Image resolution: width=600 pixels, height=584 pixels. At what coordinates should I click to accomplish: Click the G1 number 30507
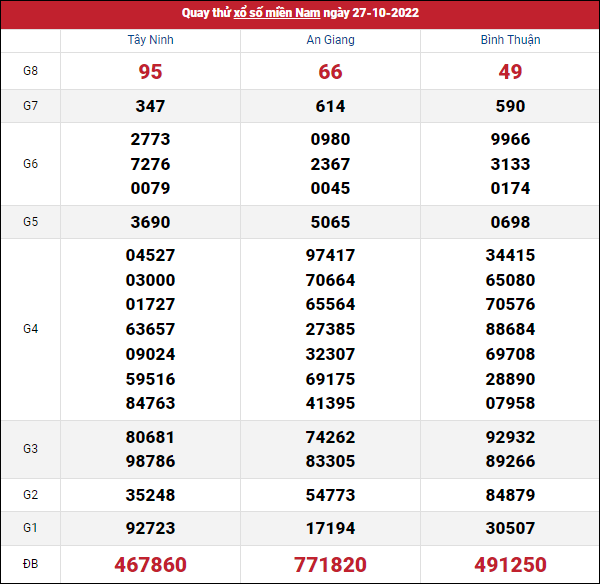click(x=510, y=528)
